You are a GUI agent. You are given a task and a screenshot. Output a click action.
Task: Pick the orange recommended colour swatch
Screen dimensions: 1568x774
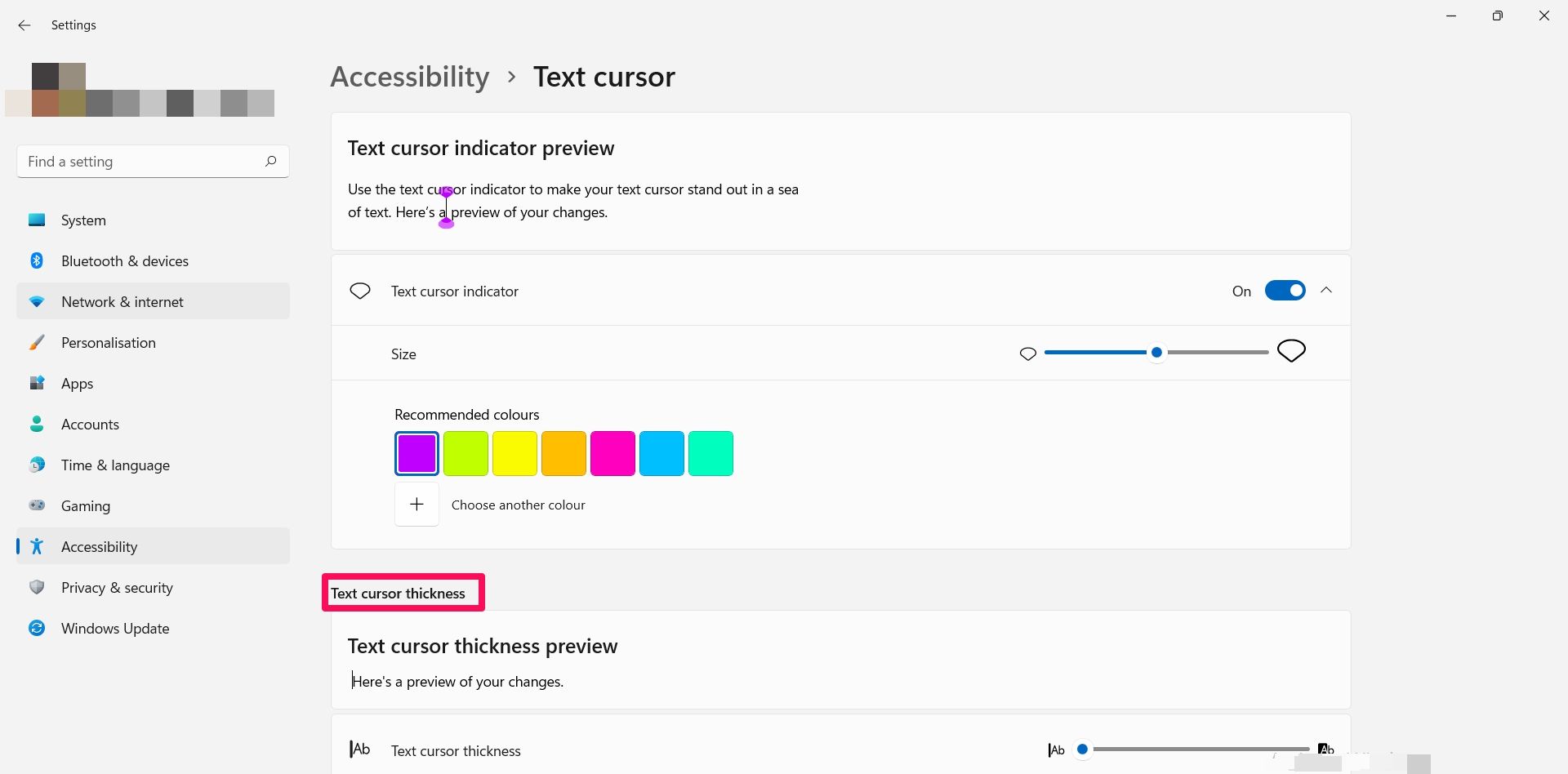click(x=563, y=453)
